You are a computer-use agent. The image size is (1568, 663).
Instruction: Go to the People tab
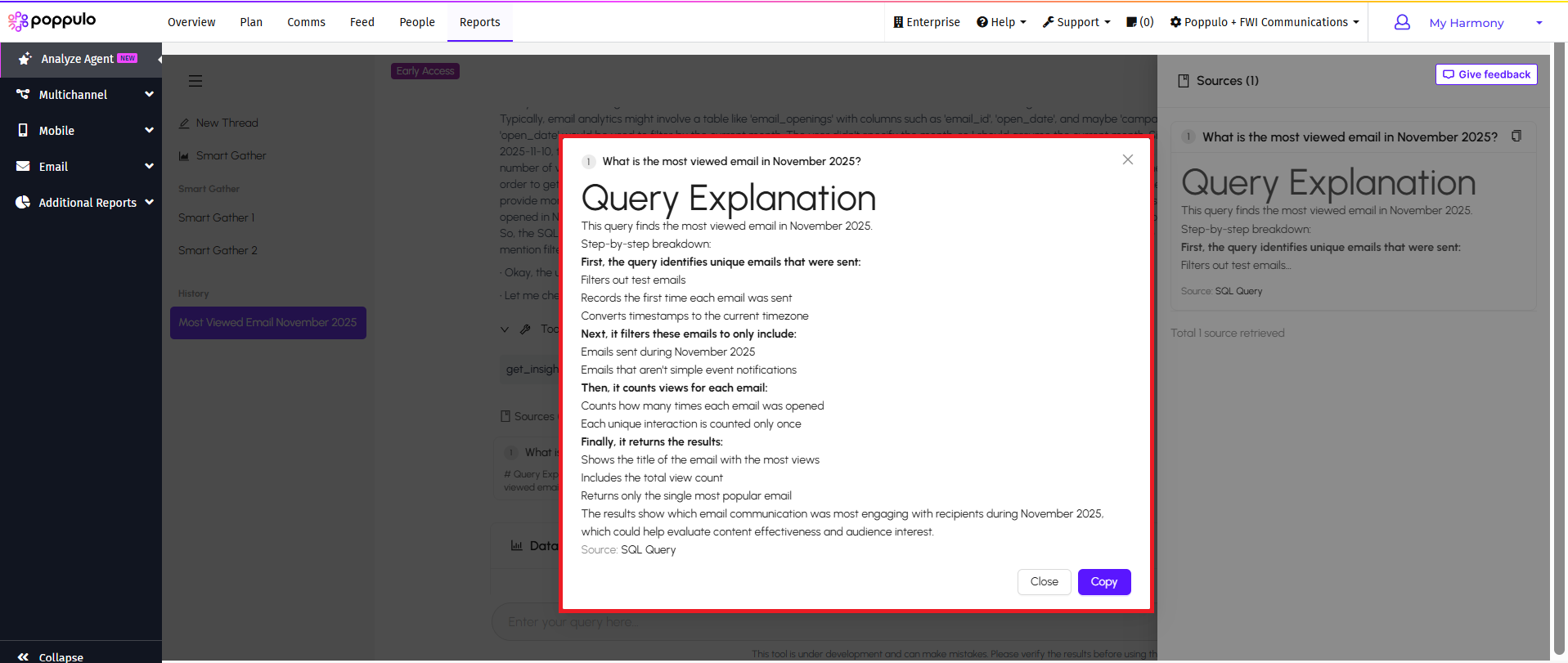(417, 22)
